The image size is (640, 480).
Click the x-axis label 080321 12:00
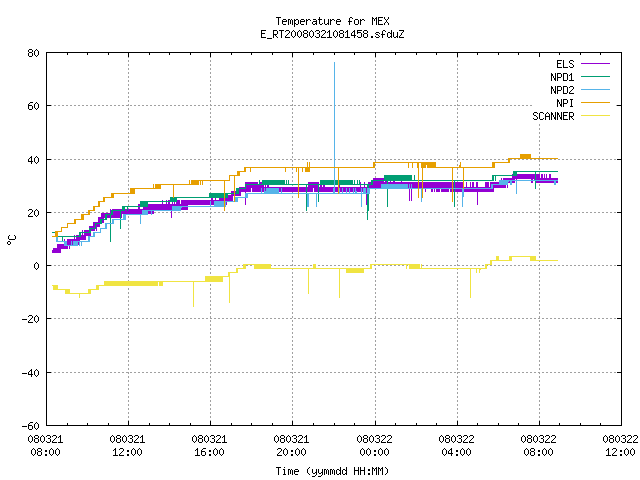point(127,446)
